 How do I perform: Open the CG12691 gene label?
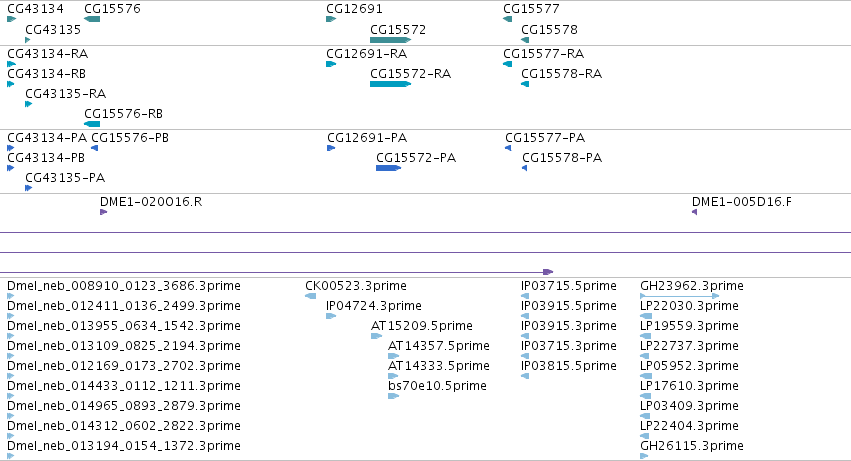(x=354, y=9)
